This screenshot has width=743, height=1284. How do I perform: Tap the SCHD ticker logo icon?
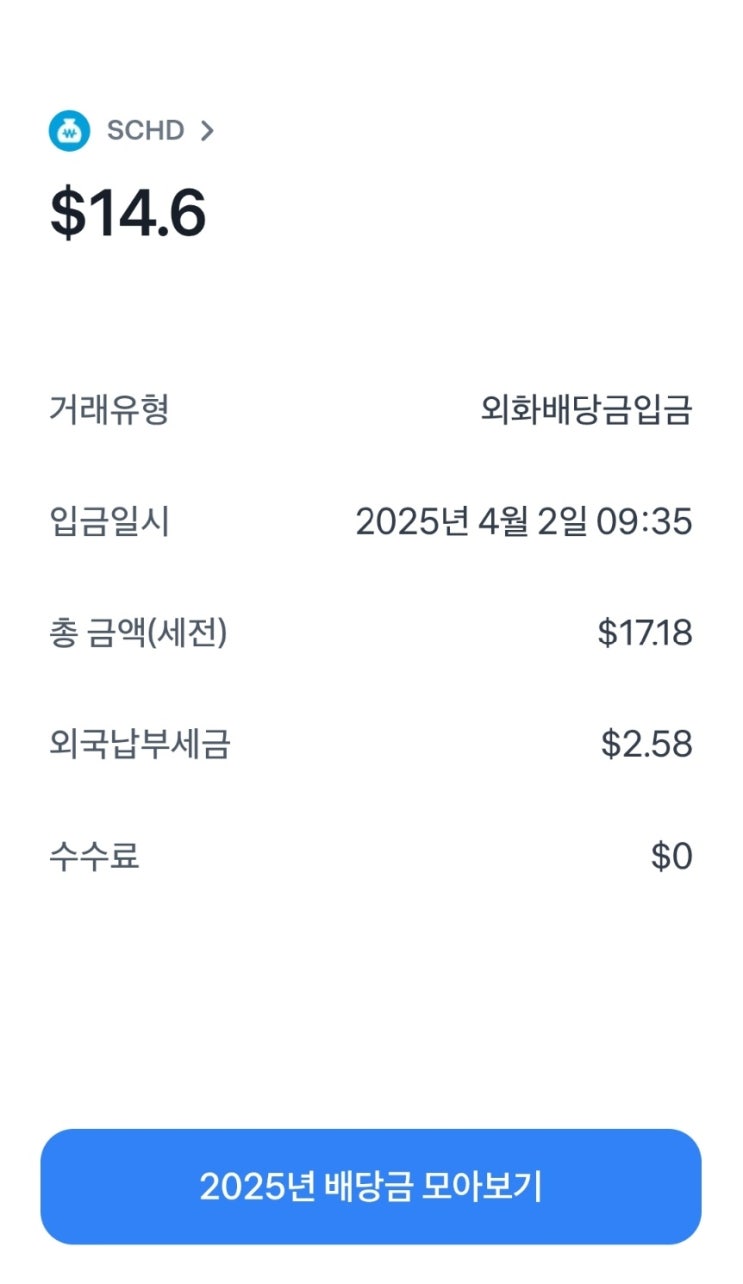[69, 131]
